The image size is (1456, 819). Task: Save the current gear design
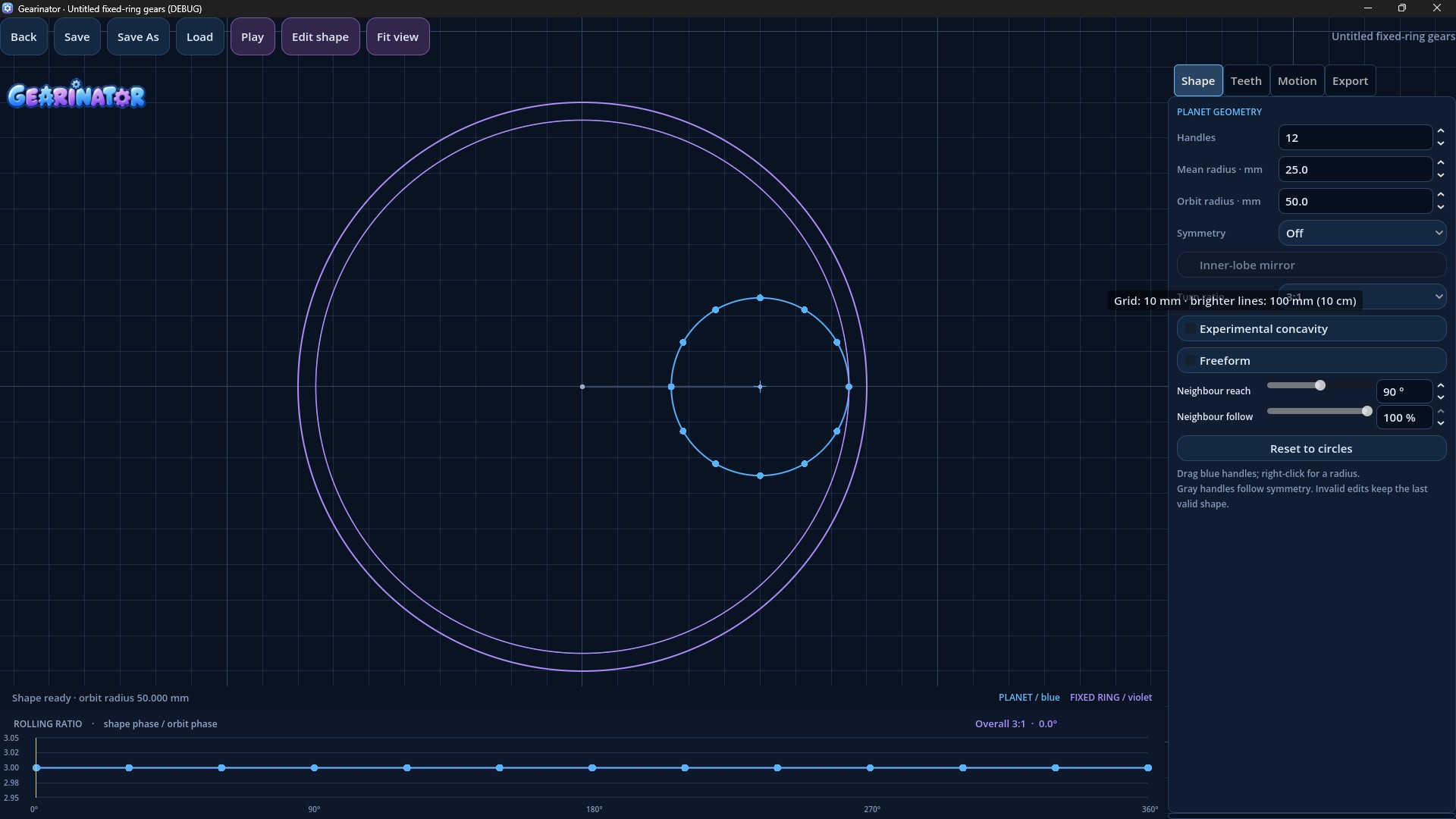[77, 37]
